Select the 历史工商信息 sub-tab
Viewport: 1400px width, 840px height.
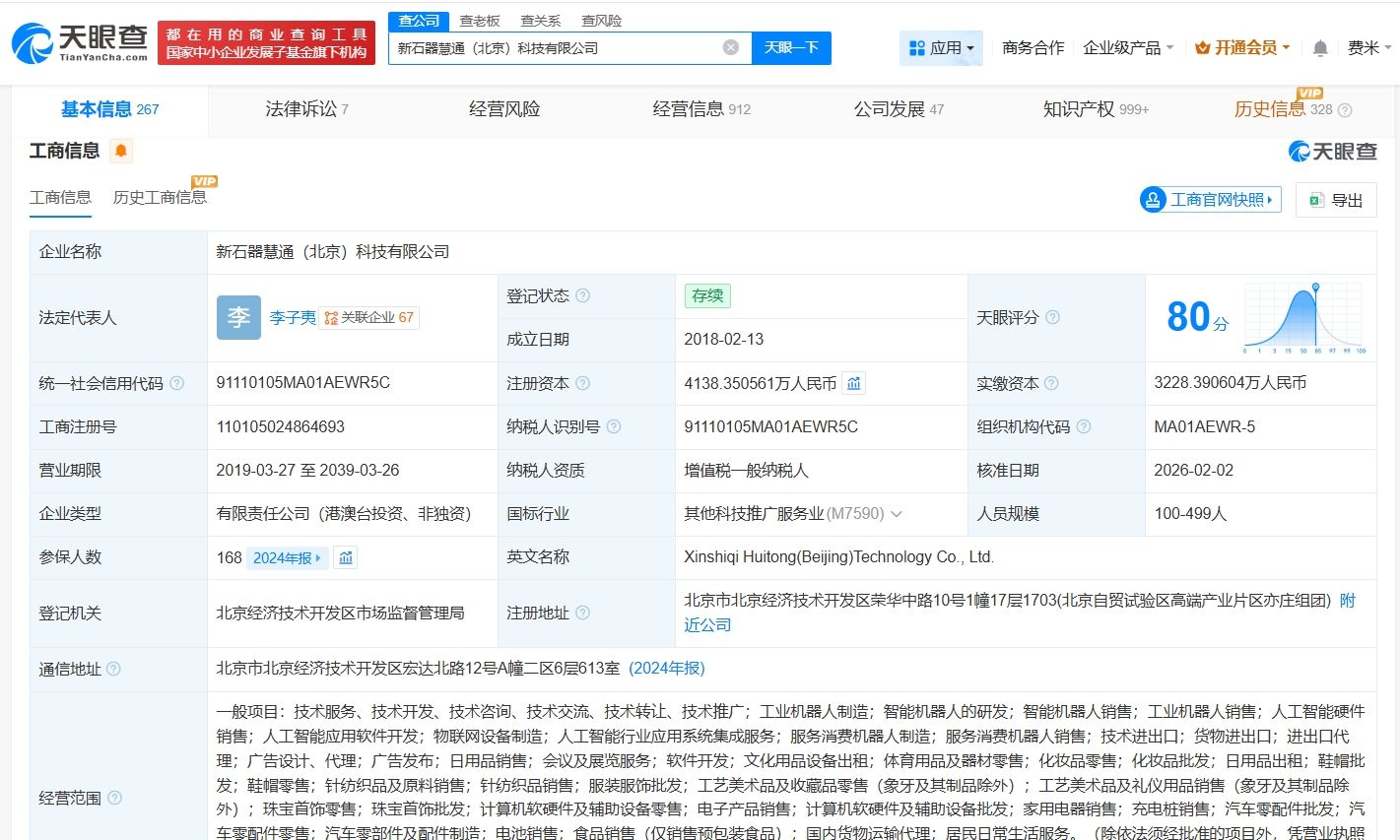(x=160, y=198)
